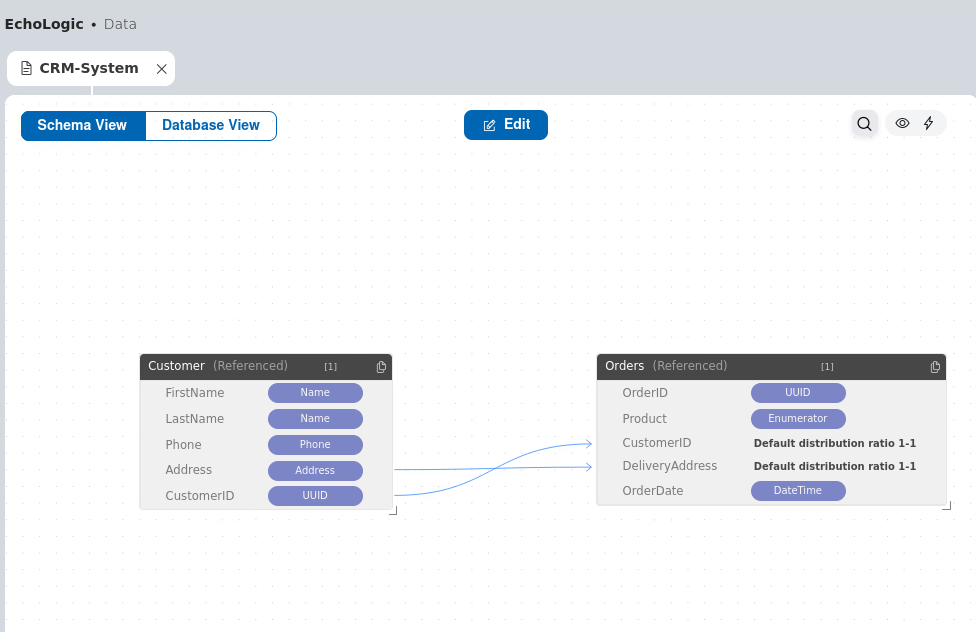
Task: Click the EchoLogic app title
Action: coord(44,24)
